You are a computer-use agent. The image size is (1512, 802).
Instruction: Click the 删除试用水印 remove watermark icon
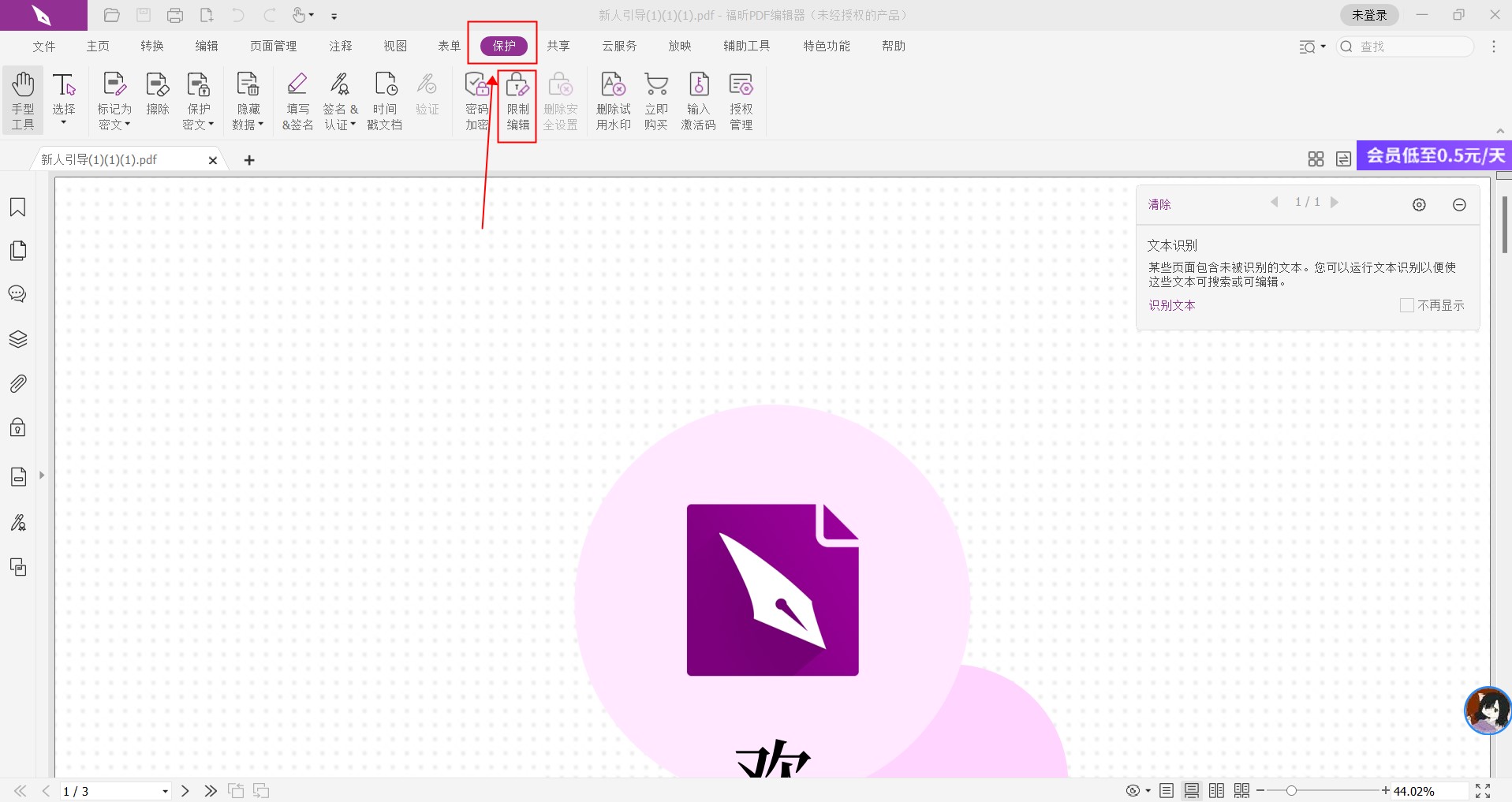(x=613, y=102)
